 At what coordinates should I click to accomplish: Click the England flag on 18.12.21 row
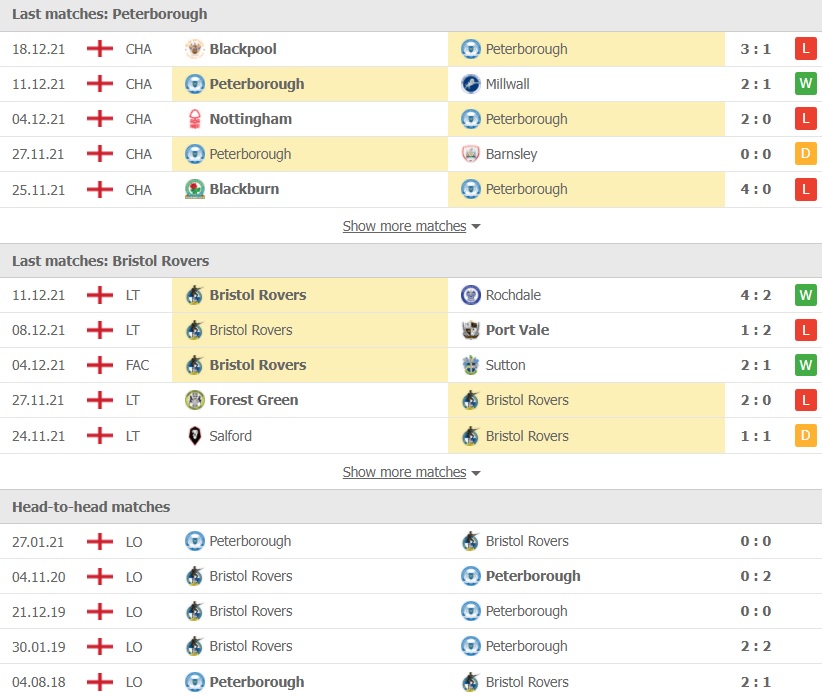[100, 49]
